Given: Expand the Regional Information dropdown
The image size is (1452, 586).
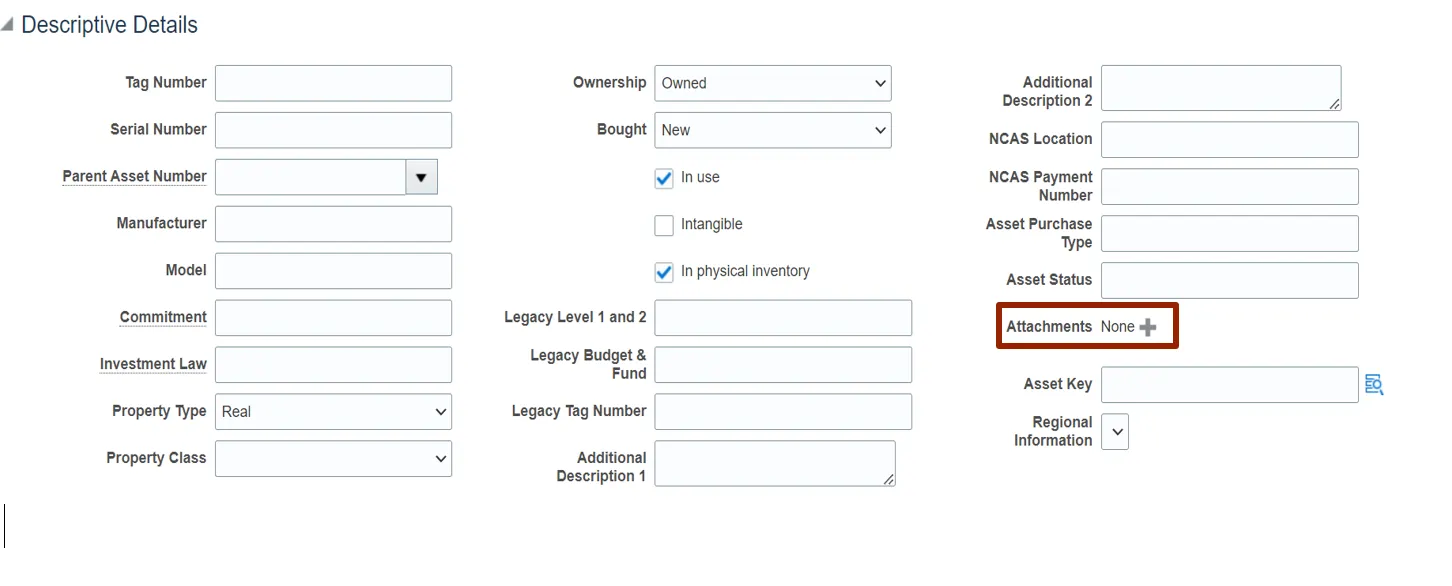Looking at the screenshot, I should tap(1115, 432).
